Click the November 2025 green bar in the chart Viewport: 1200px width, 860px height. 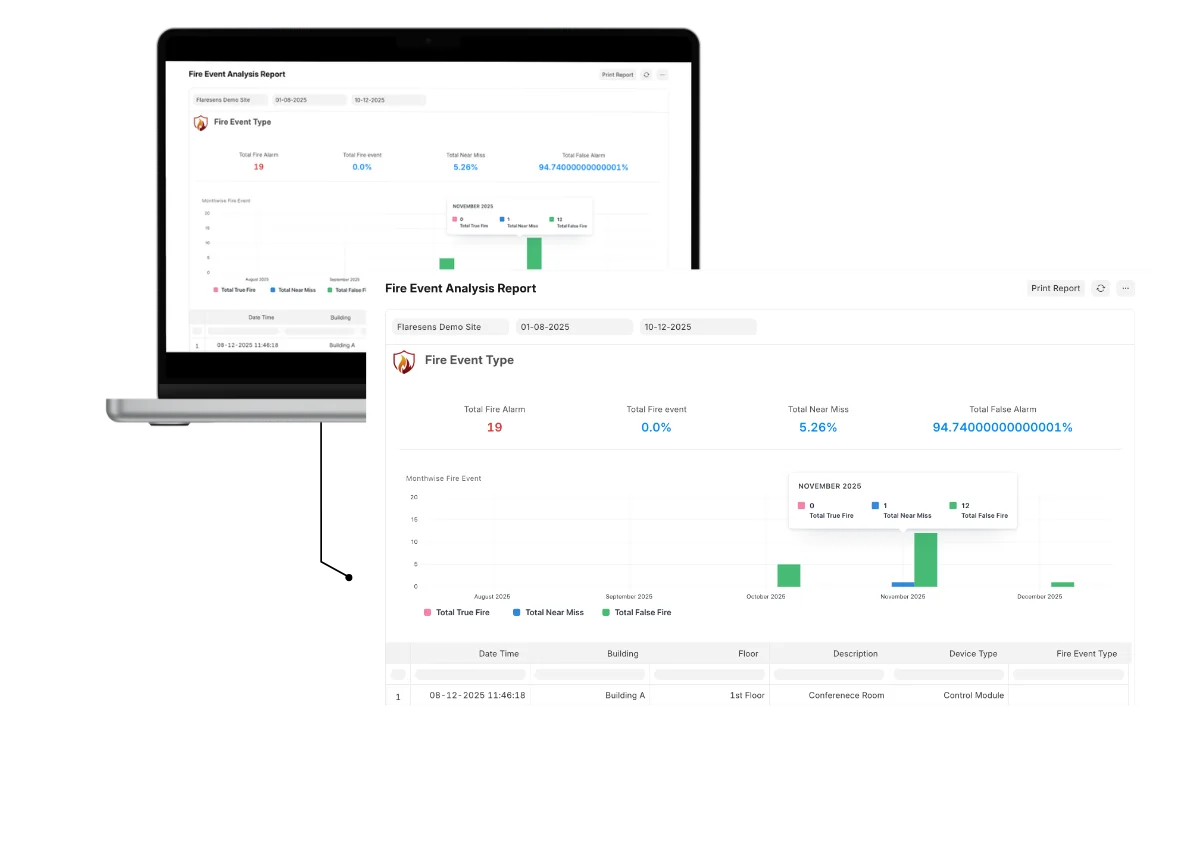(927, 560)
